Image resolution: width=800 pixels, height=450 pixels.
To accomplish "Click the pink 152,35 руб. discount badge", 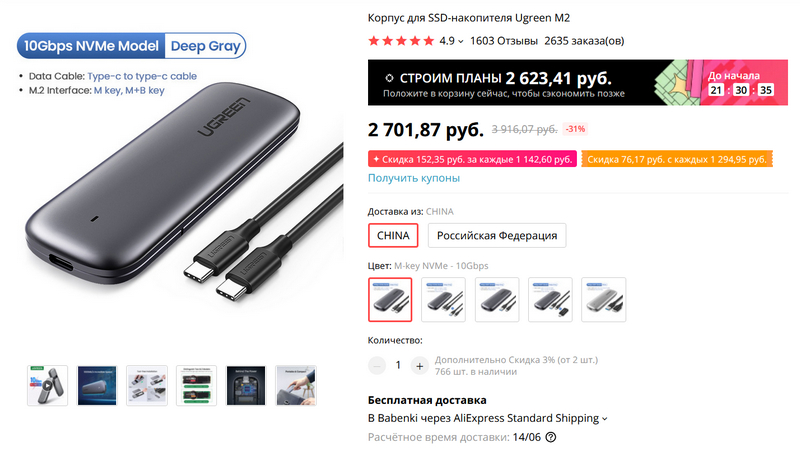I will [472, 158].
